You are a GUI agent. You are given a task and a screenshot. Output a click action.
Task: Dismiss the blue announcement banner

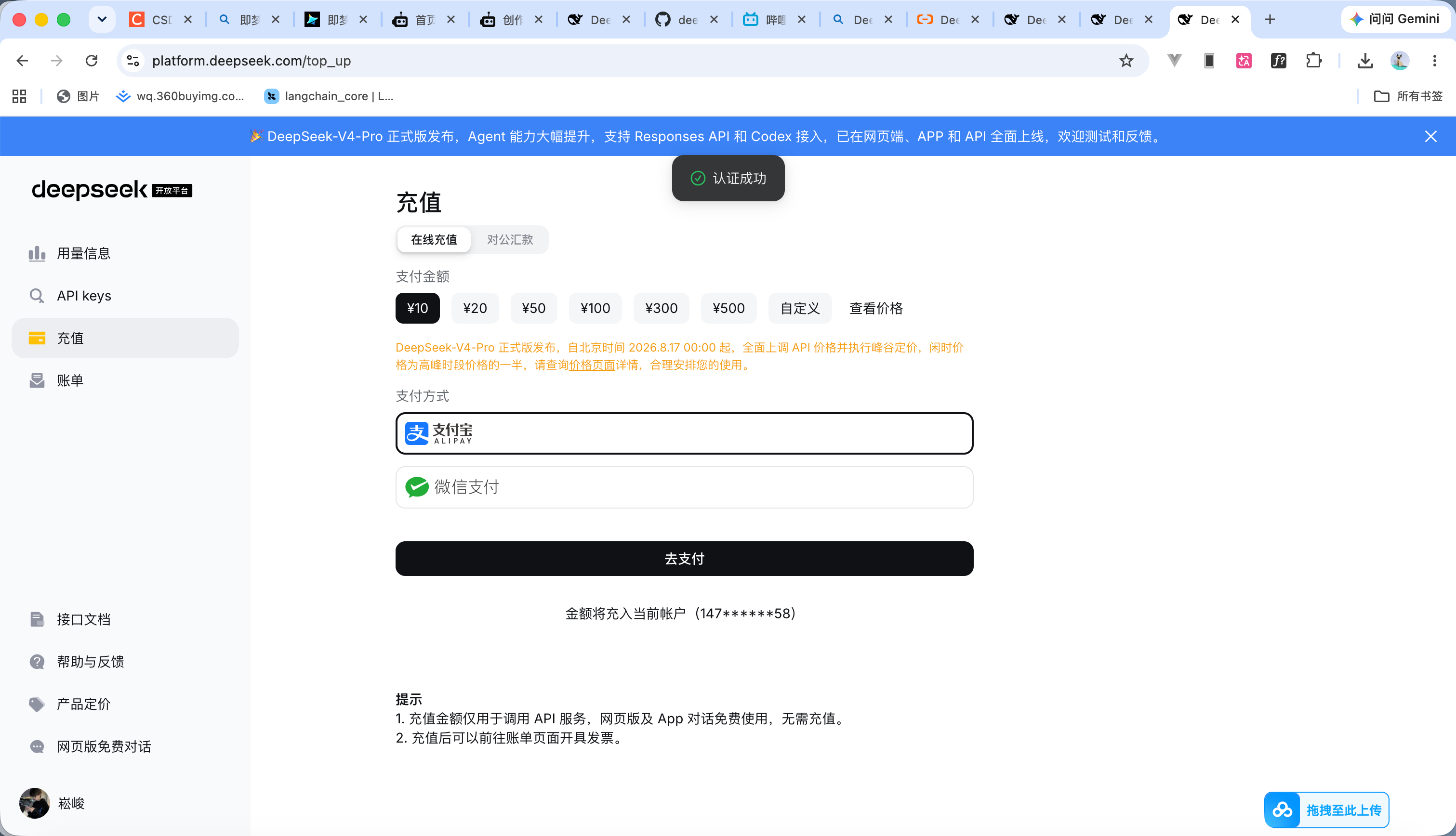tap(1430, 136)
